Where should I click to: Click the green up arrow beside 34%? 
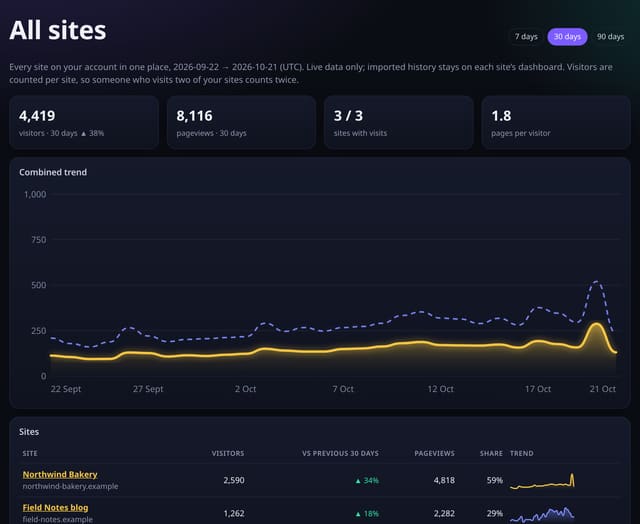(x=358, y=481)
